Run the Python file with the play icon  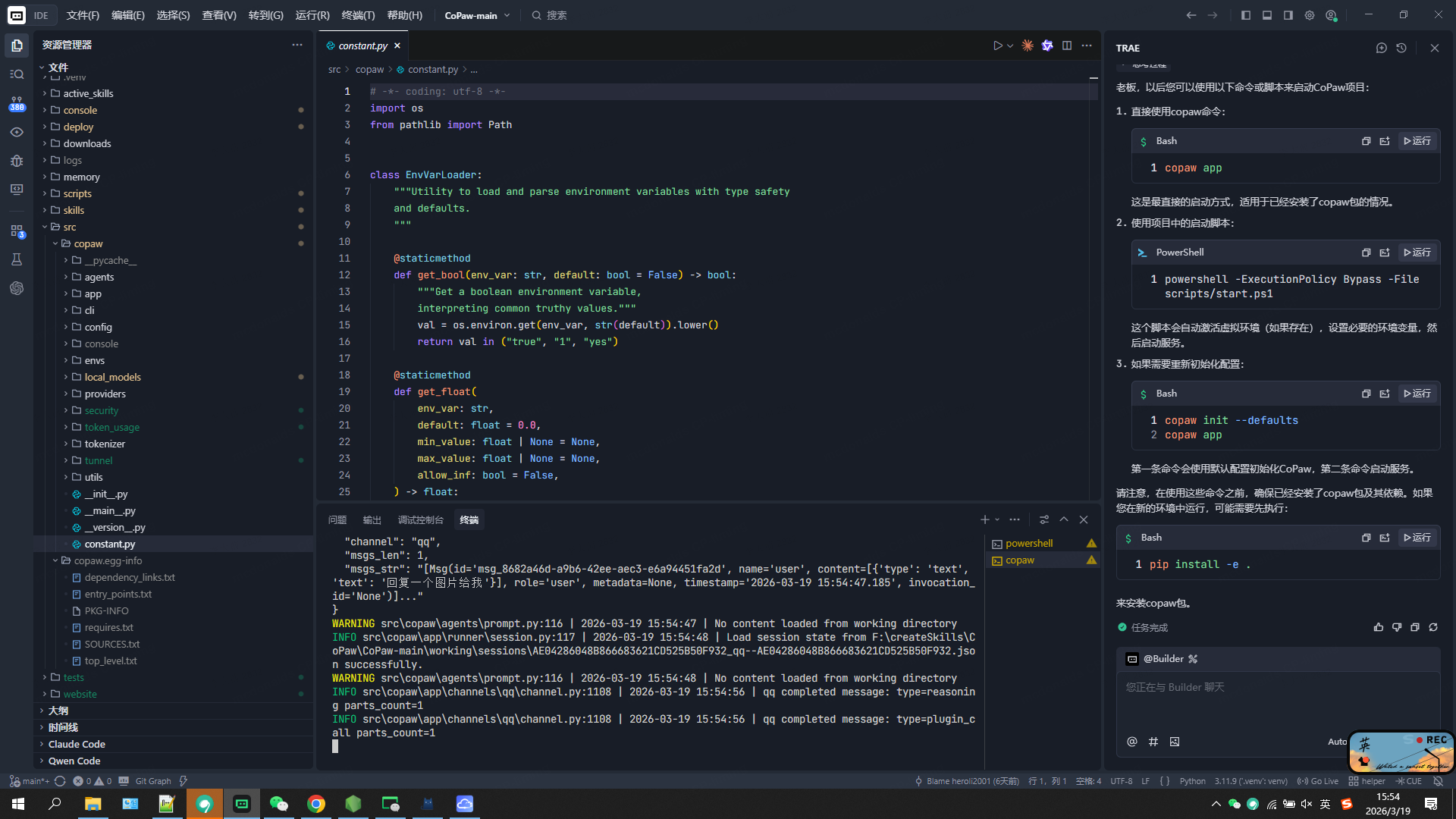click(997, 45)
